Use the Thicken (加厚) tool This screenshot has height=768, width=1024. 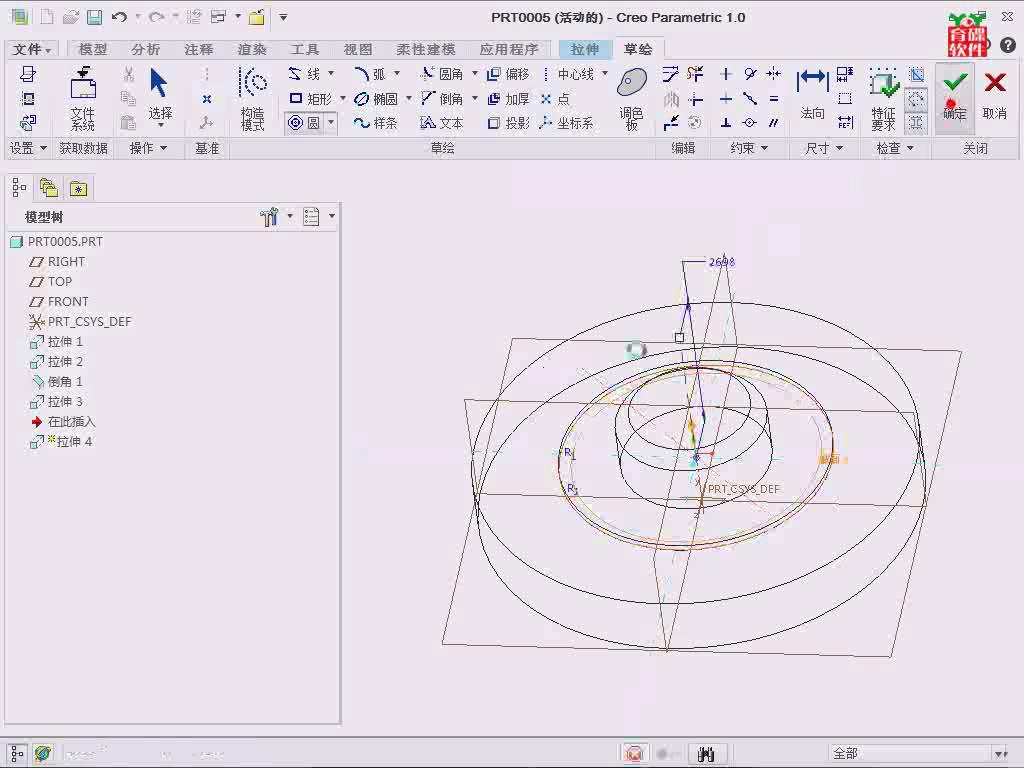(508, 99)
